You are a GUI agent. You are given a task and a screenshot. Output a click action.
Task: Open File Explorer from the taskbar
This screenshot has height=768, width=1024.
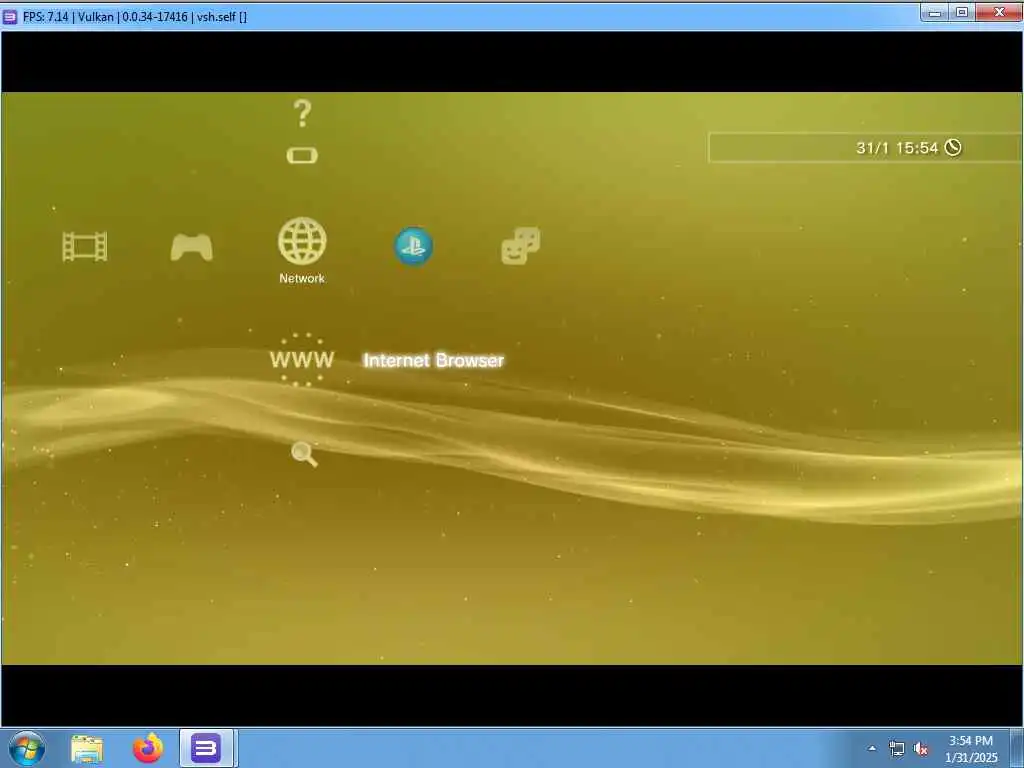(87, 749)
